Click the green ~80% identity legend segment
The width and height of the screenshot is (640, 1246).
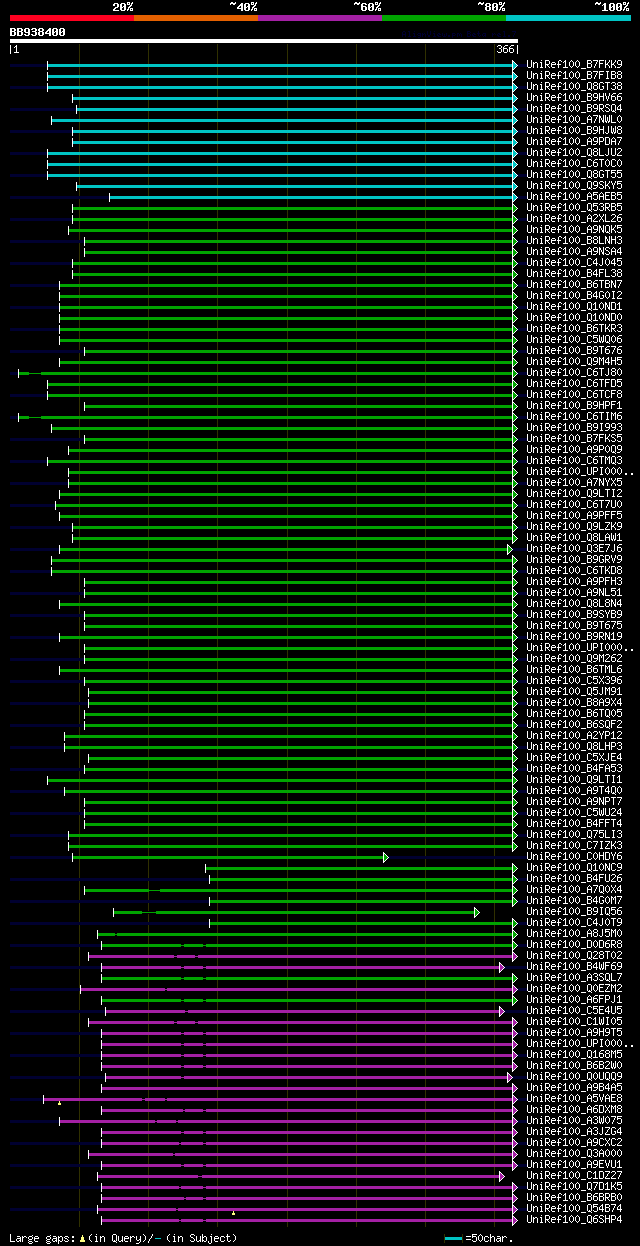(x=443, y=18)
